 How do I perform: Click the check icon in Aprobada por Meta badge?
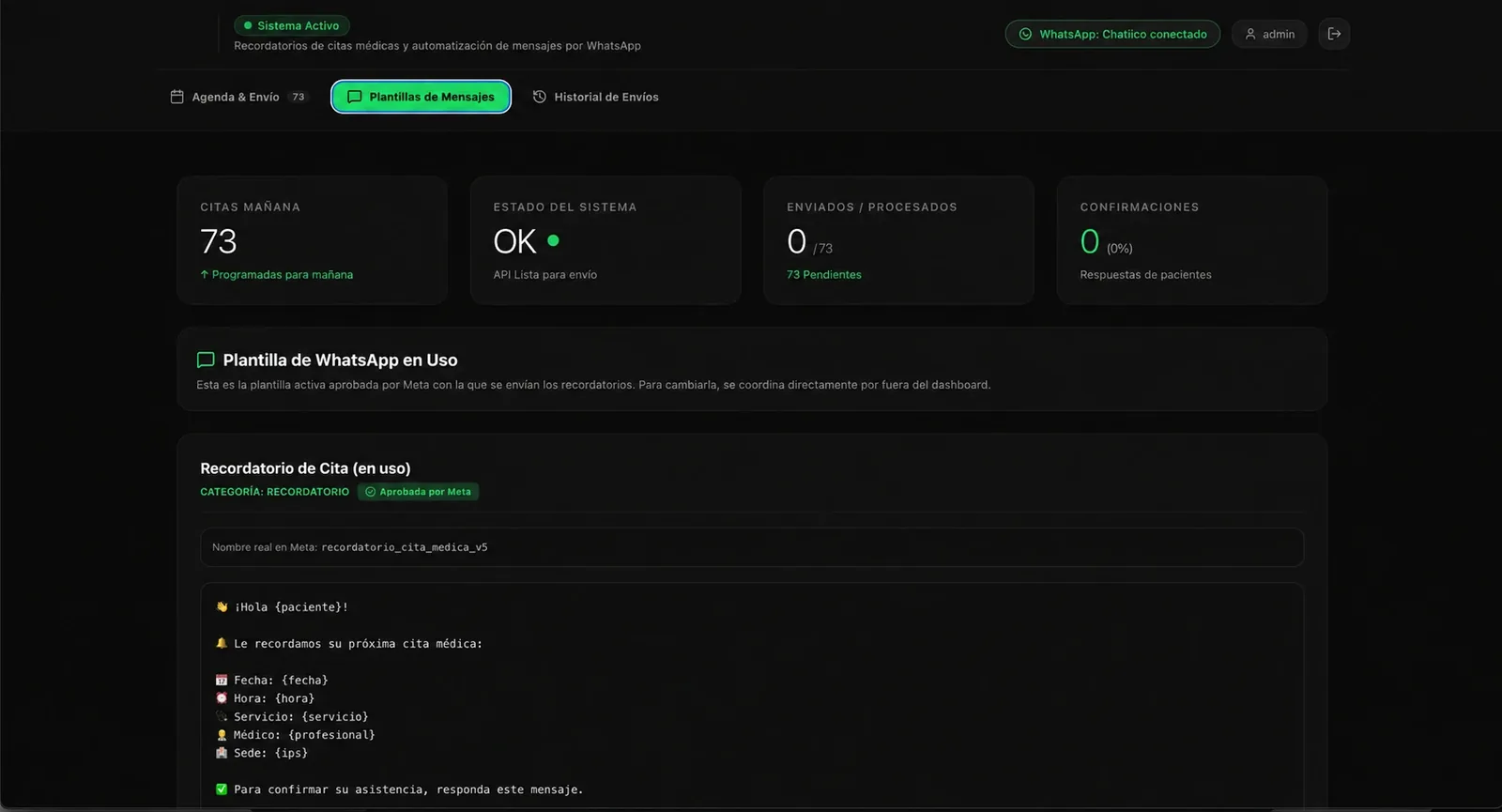[370, 492]
